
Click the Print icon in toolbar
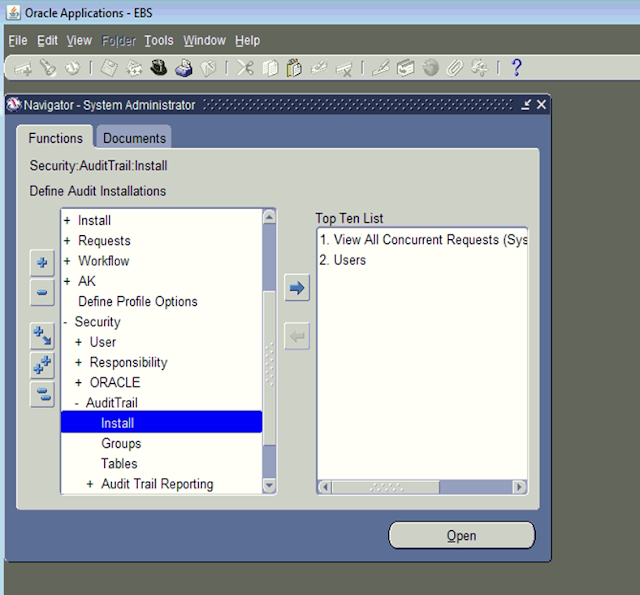click(x=183, y=68)
